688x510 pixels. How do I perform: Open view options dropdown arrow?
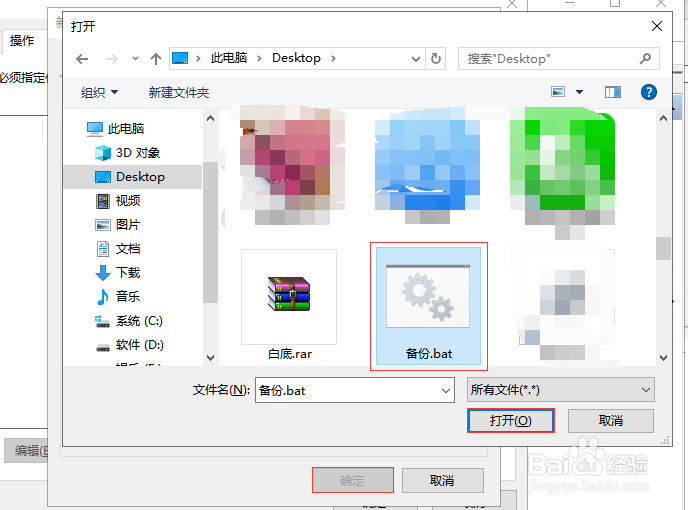[x=579, y=92]
